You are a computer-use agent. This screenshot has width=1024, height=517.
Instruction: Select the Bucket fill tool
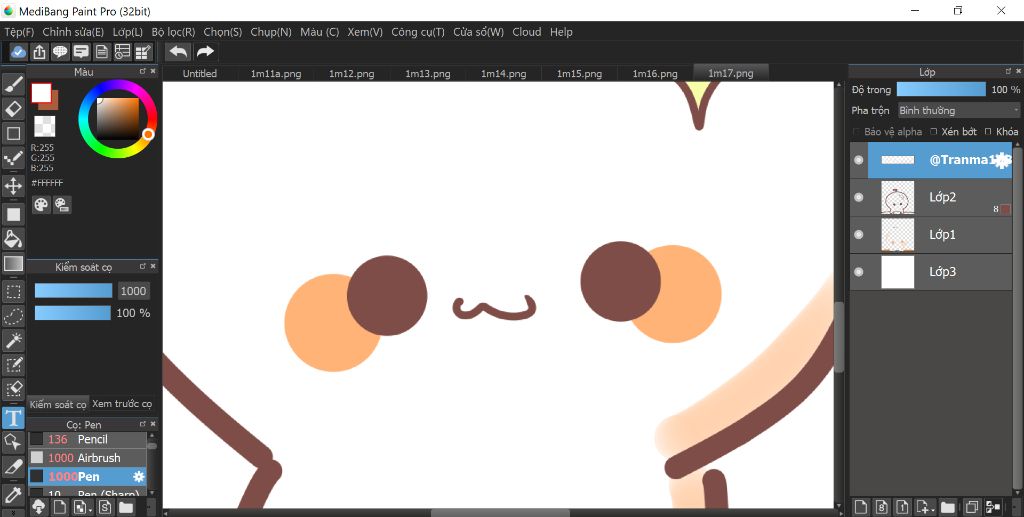(13, 239)
